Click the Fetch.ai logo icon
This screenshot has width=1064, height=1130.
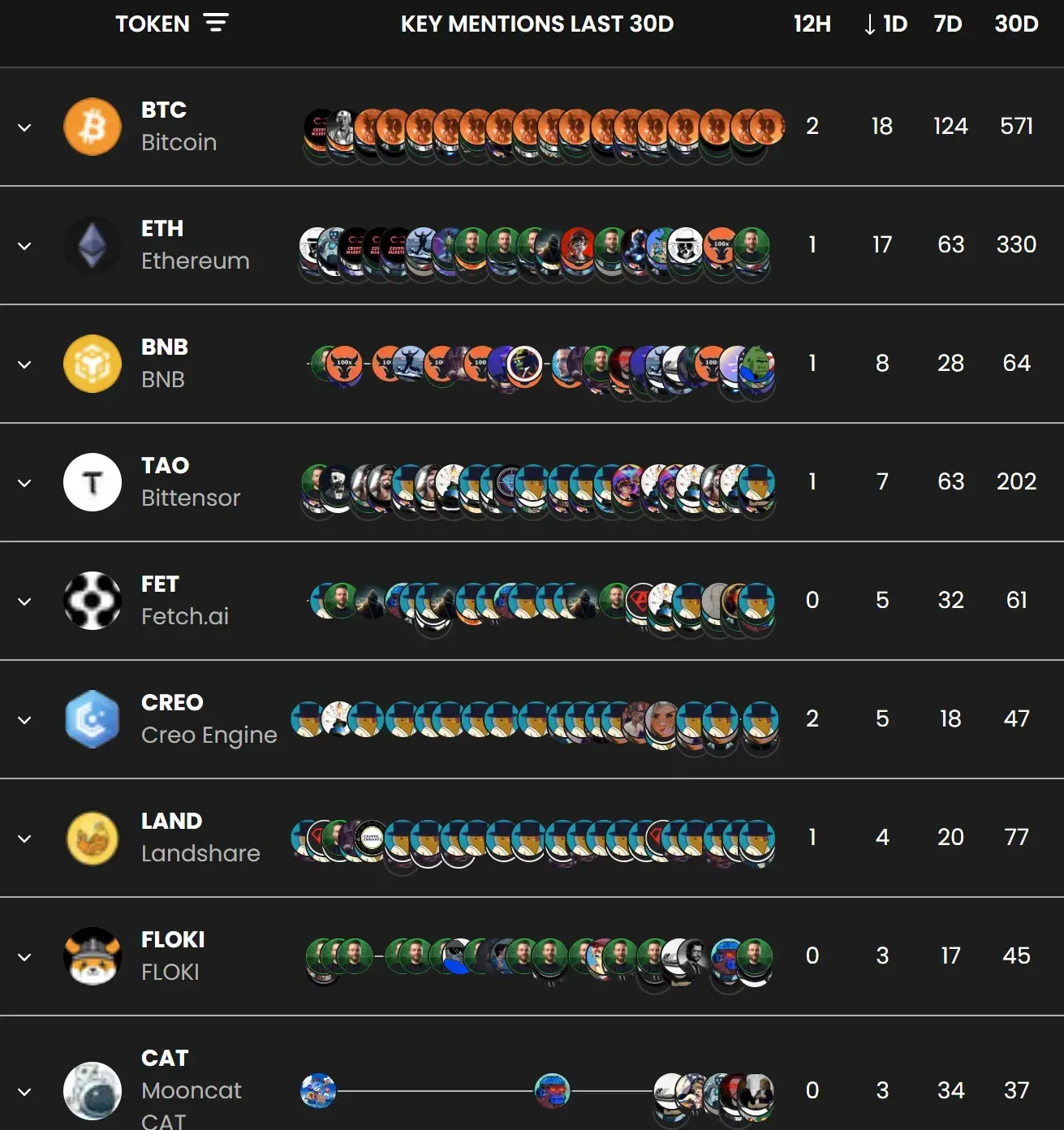tap(93, 601)
